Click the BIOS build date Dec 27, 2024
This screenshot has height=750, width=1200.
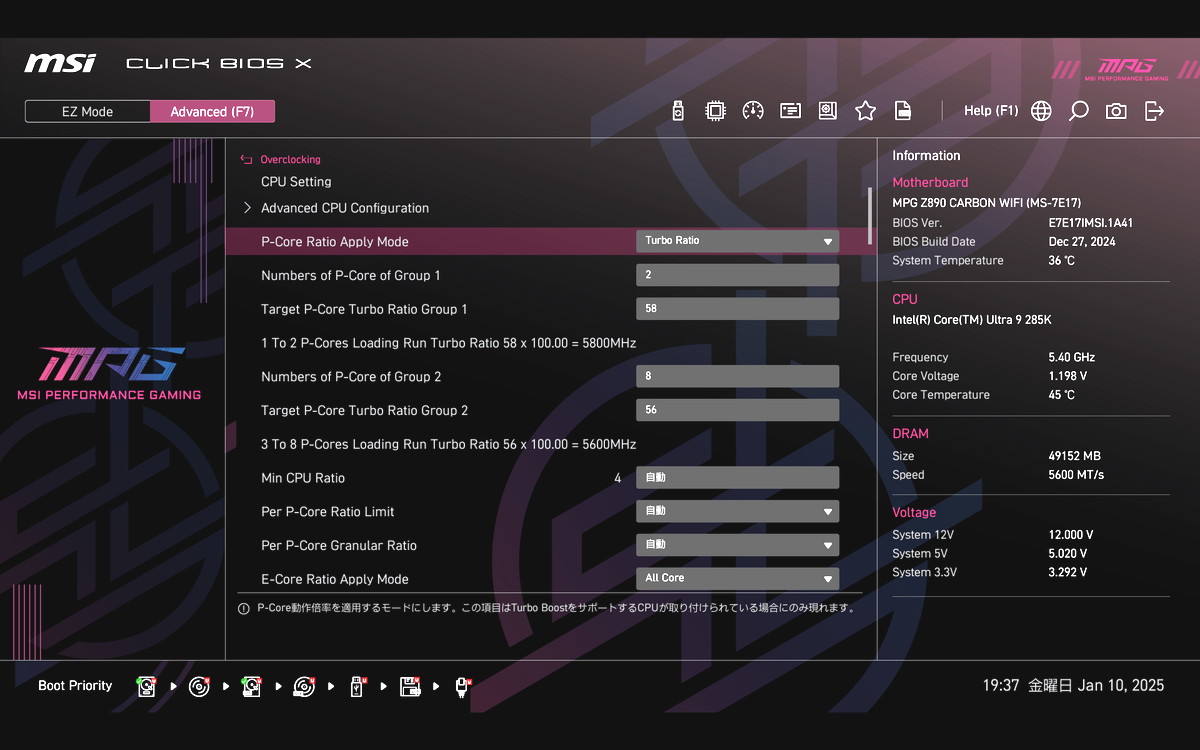(1082, 242)
